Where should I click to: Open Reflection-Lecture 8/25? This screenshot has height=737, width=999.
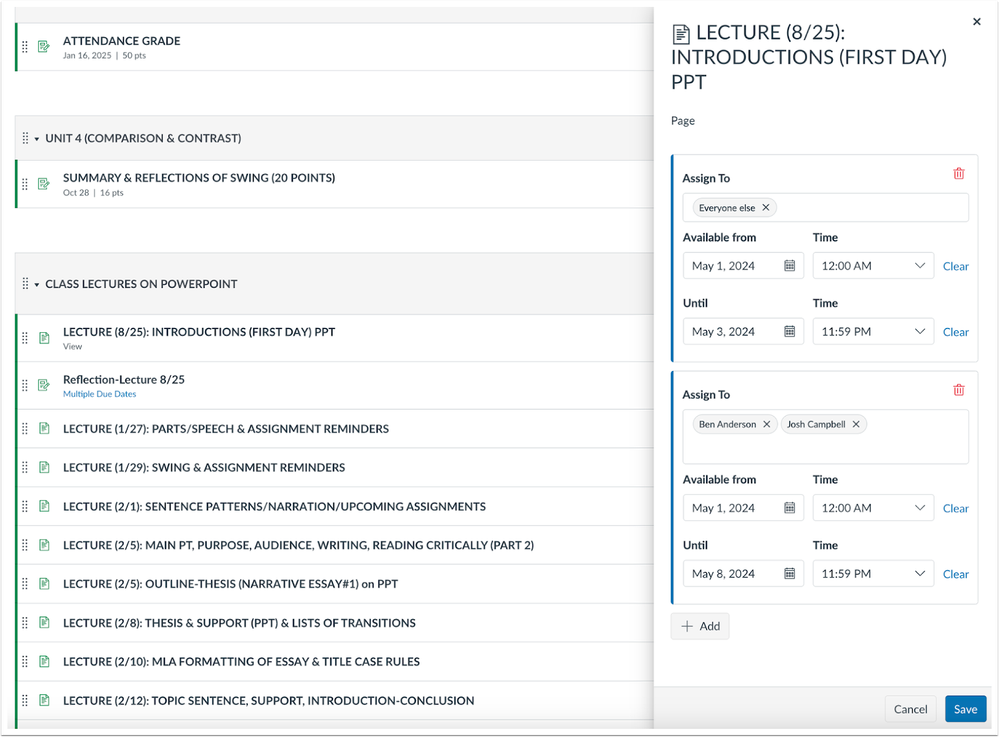124,380
